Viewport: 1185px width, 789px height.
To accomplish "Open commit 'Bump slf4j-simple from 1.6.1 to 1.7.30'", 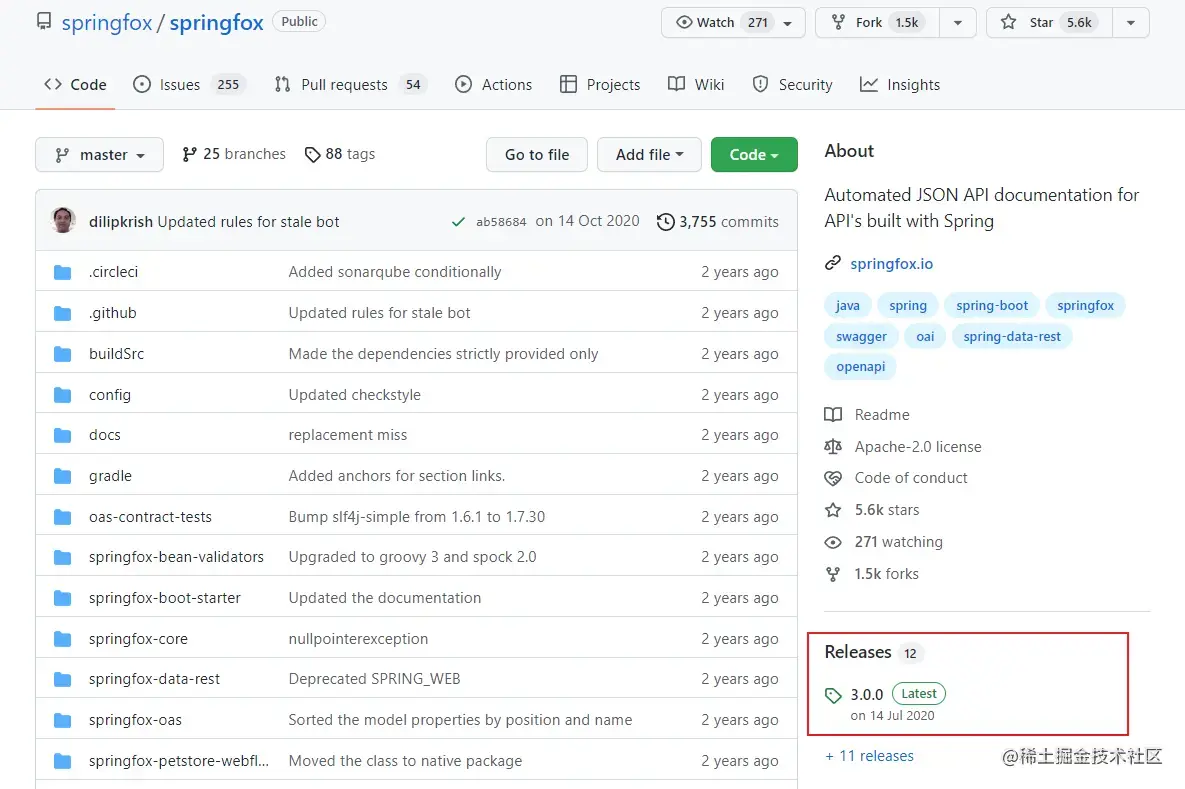I will 416,517.
